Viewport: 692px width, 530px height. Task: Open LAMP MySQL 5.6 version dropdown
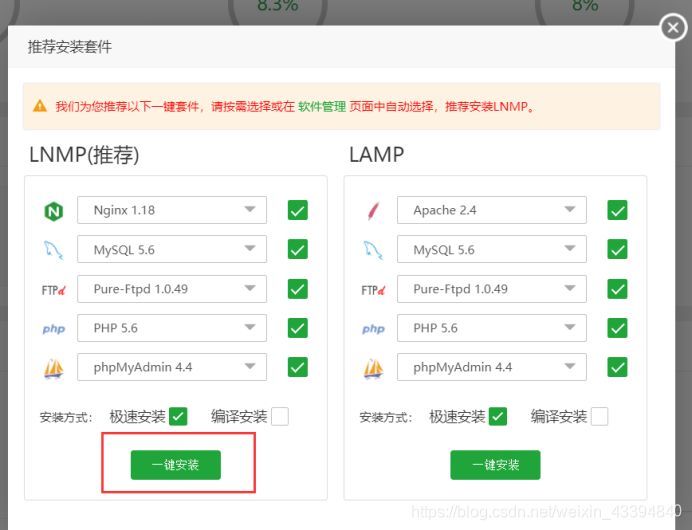492,249
